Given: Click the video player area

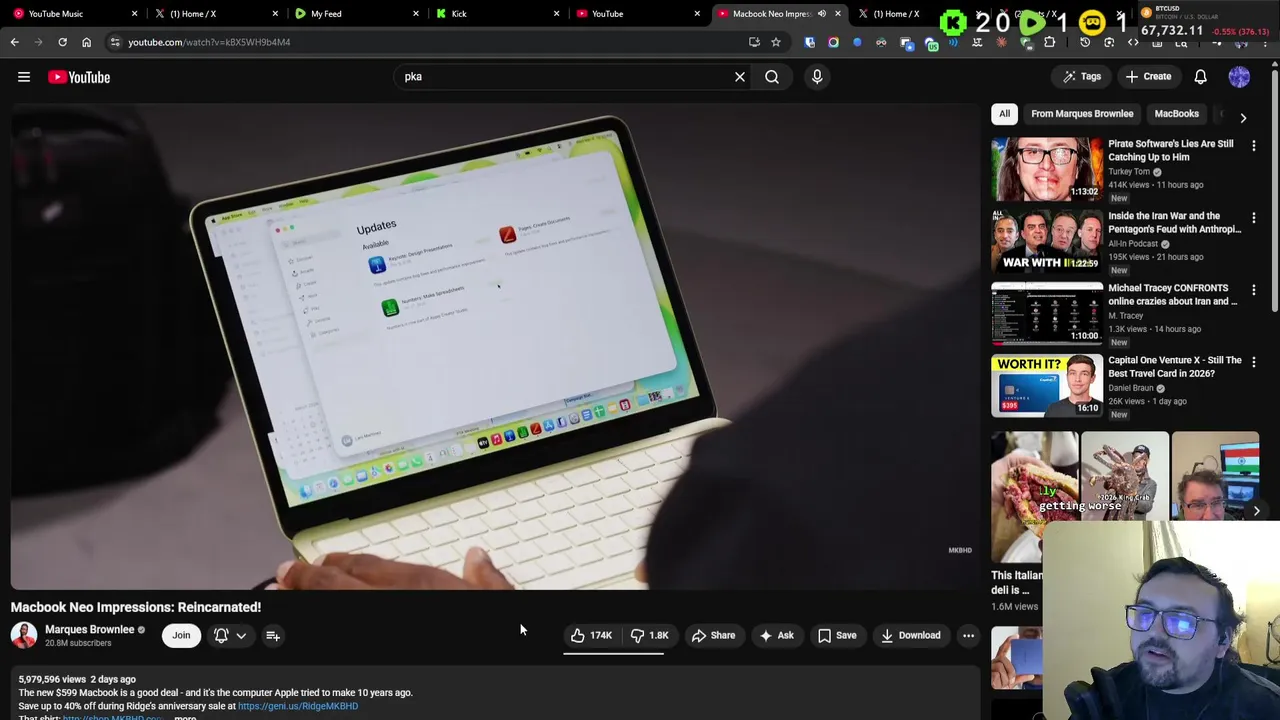Looking at the screenshot, I should (x=496, y=346).
